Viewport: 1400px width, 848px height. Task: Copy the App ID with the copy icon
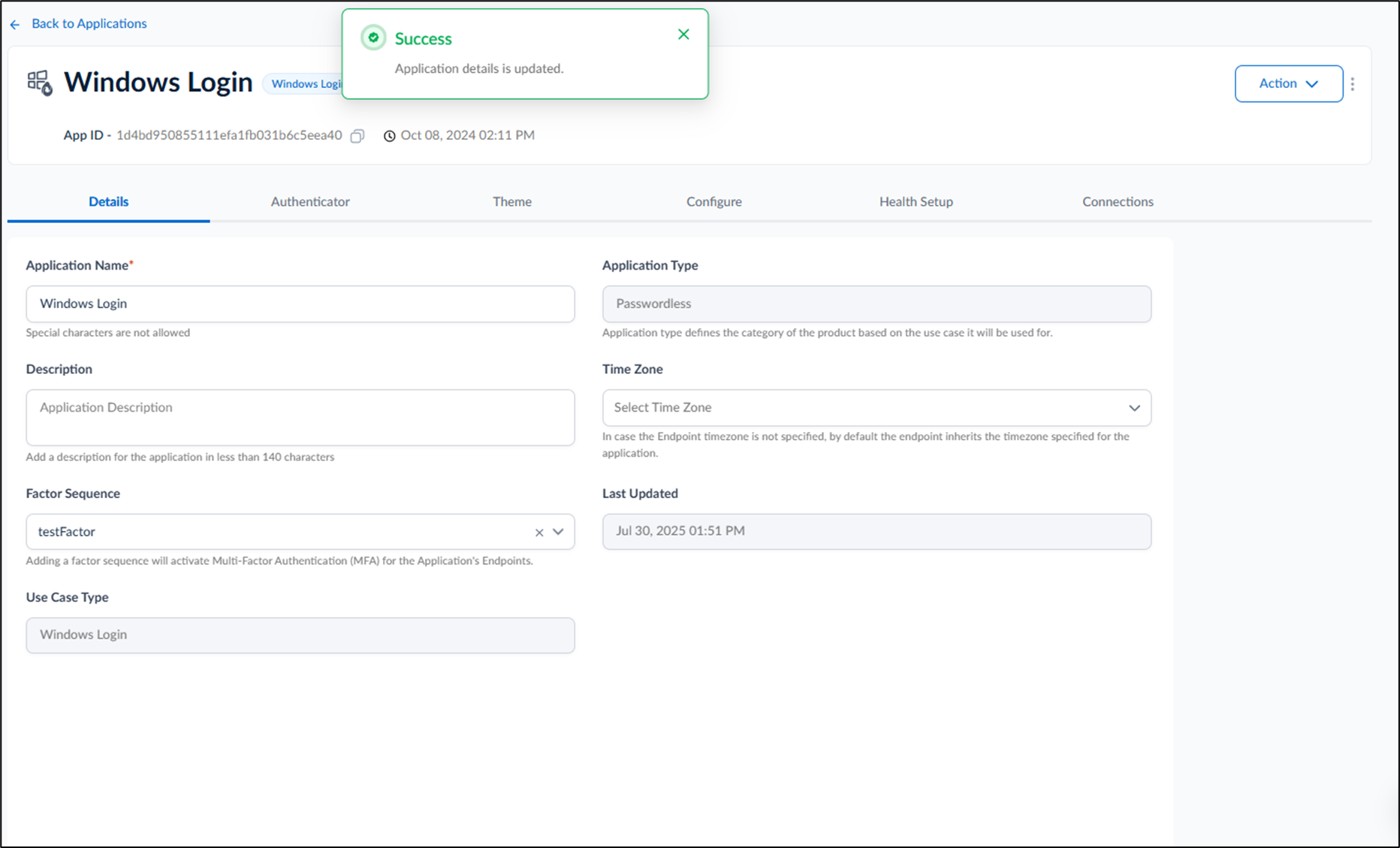point(358,136)
